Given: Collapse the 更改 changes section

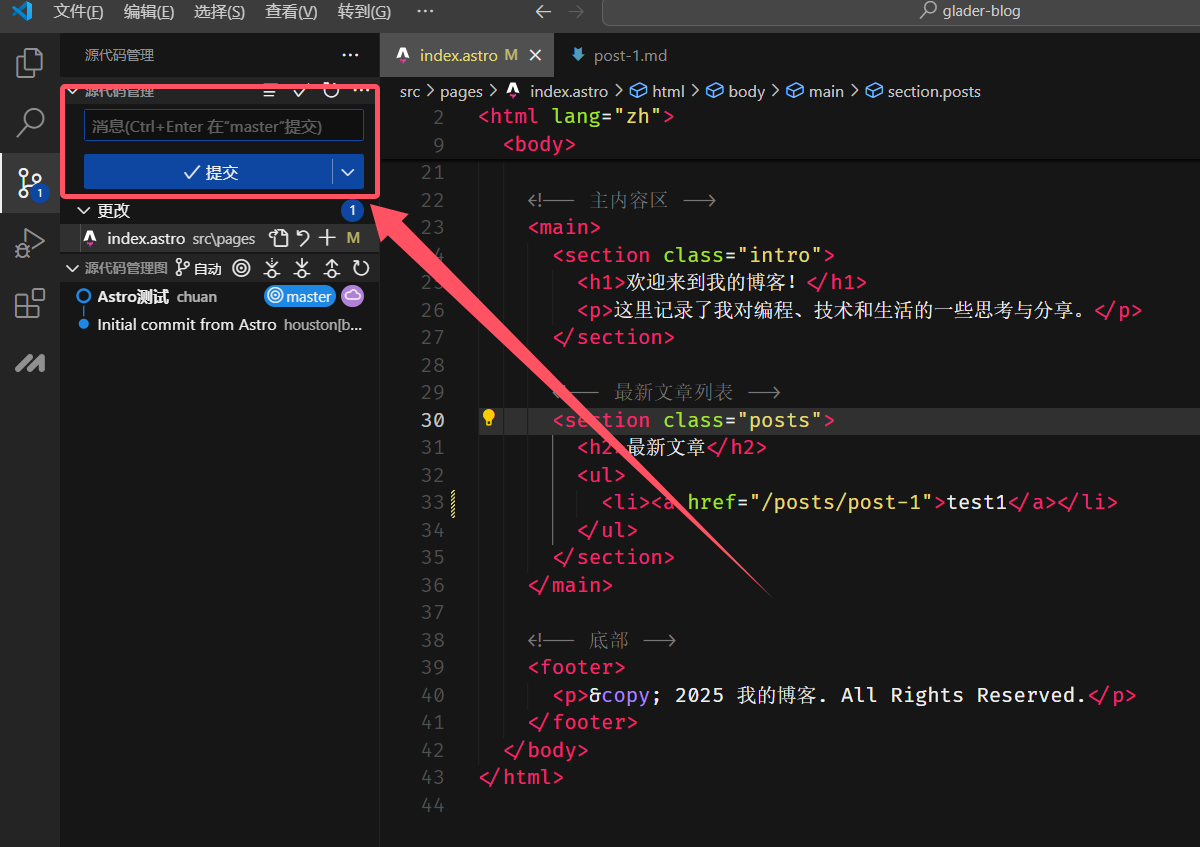Looking at the screenshot, I should coord(84,211).
